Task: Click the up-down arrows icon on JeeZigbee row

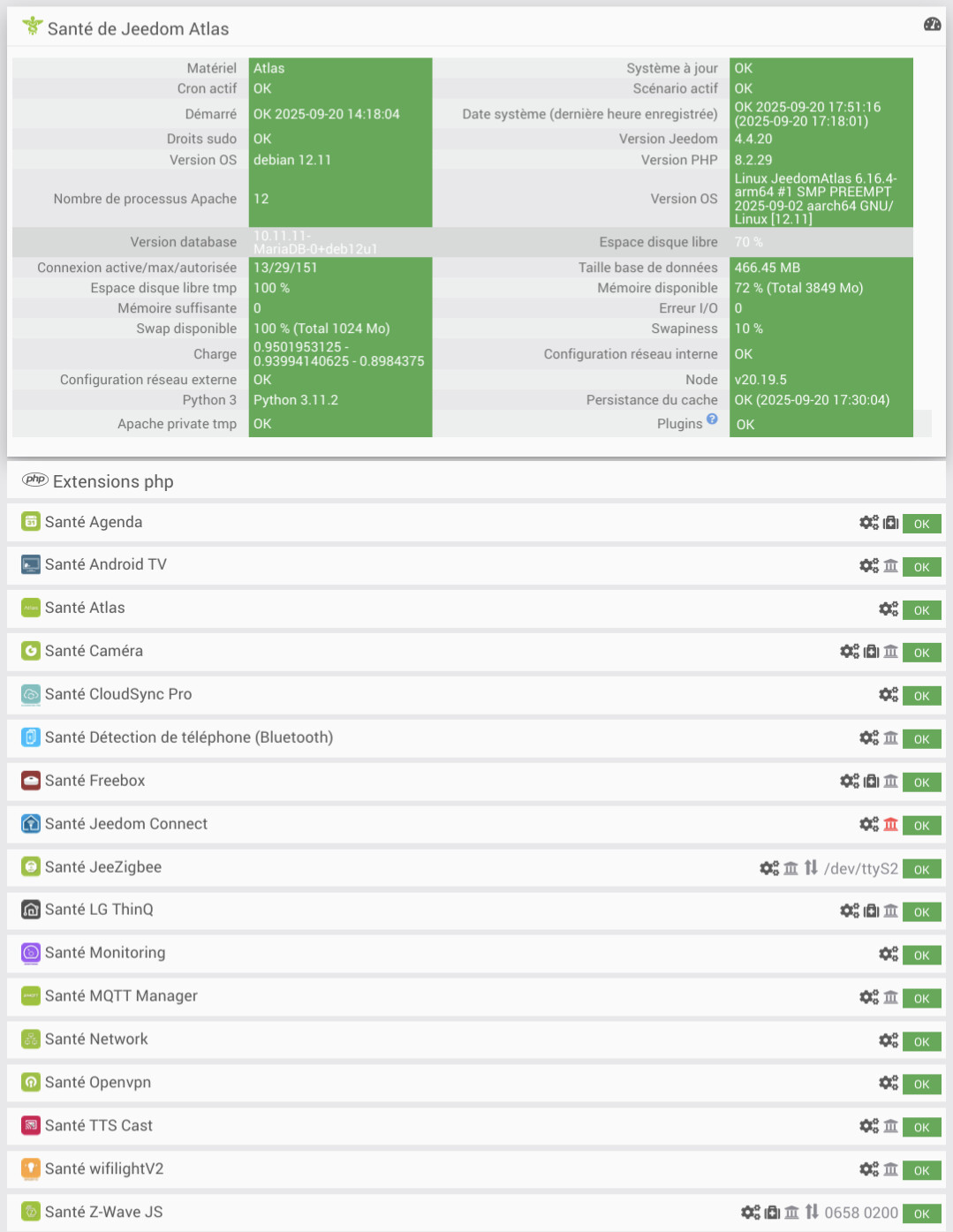Action: pos(811,868)
